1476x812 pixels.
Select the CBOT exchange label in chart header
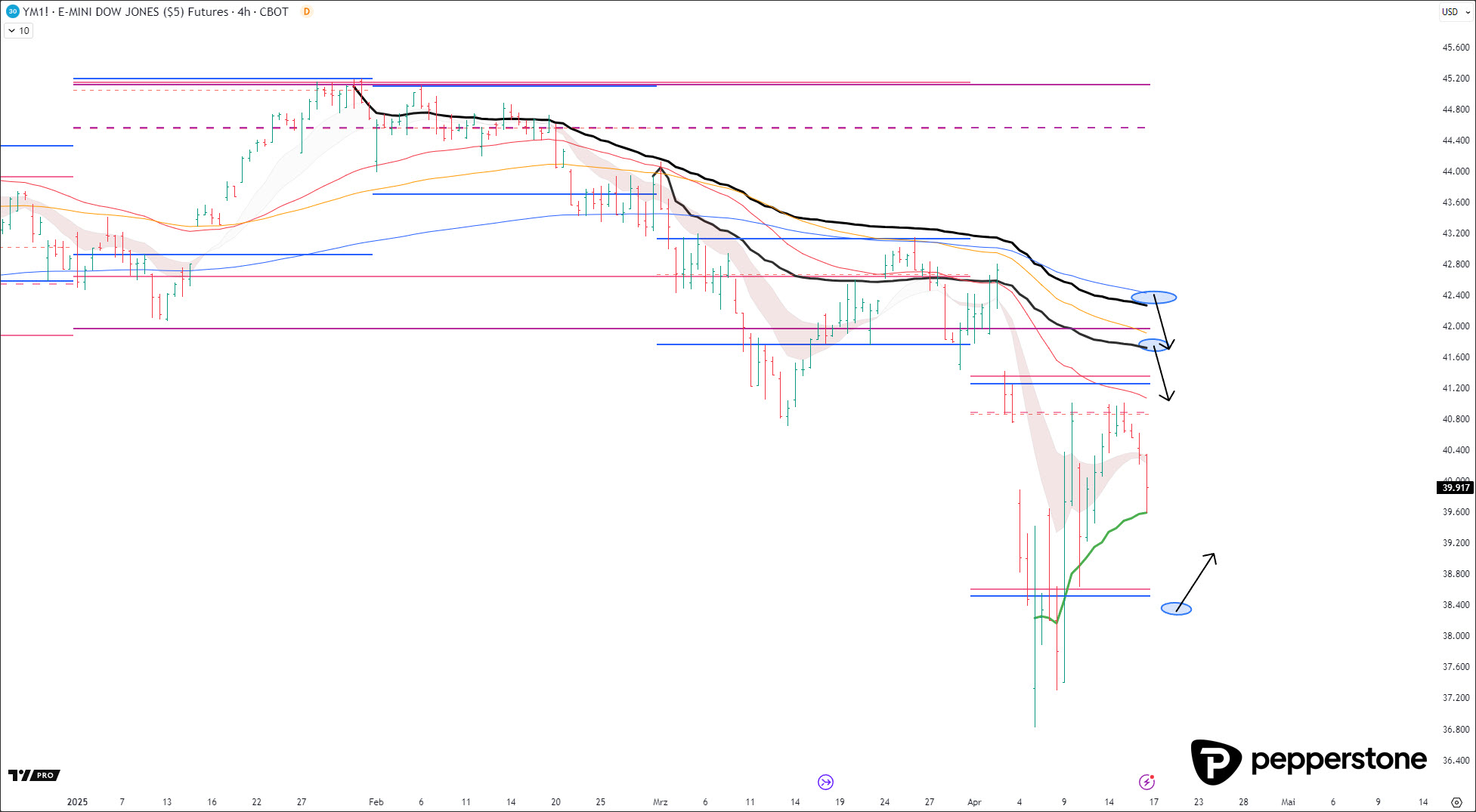tap(273, 12)
